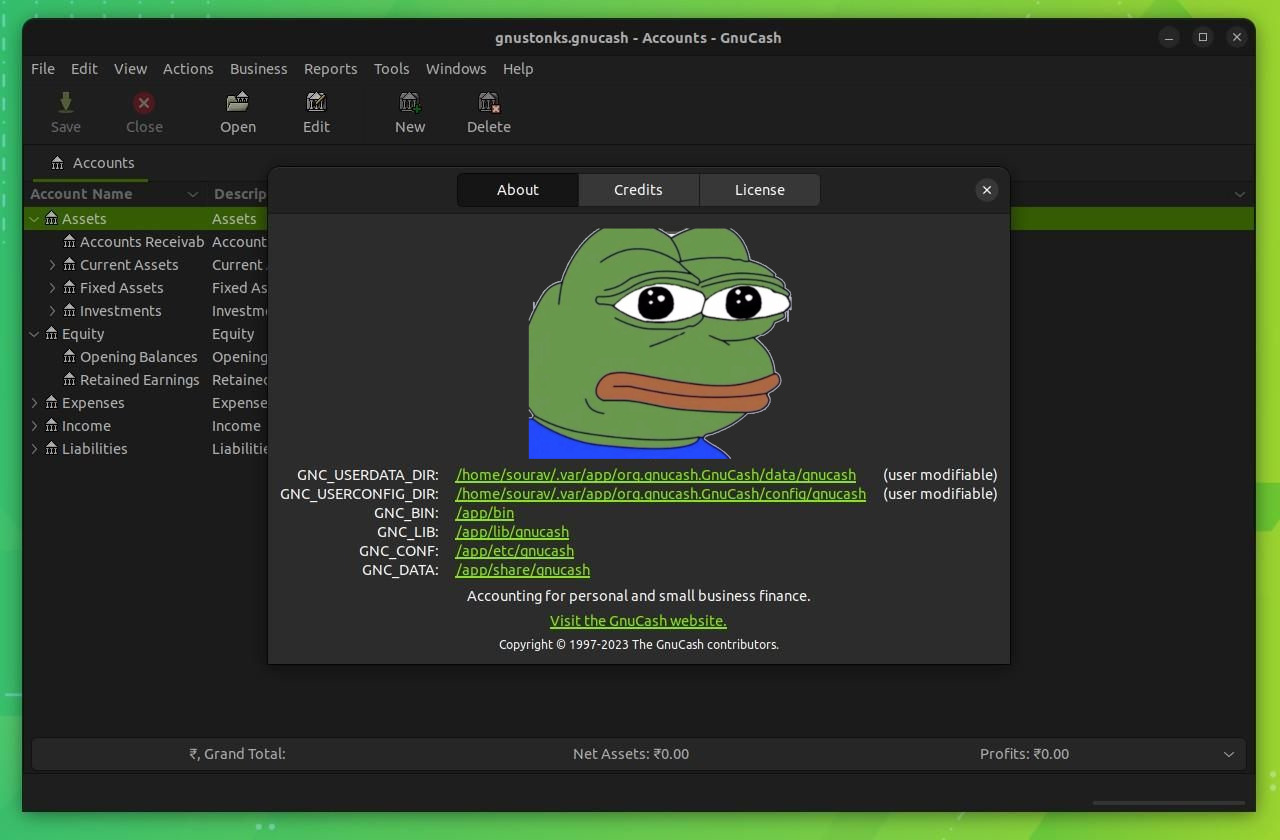Click the New account toolbar icon
Viewport: 1280px width, 840px height.
pyautogui.click(x=410, y=102)
